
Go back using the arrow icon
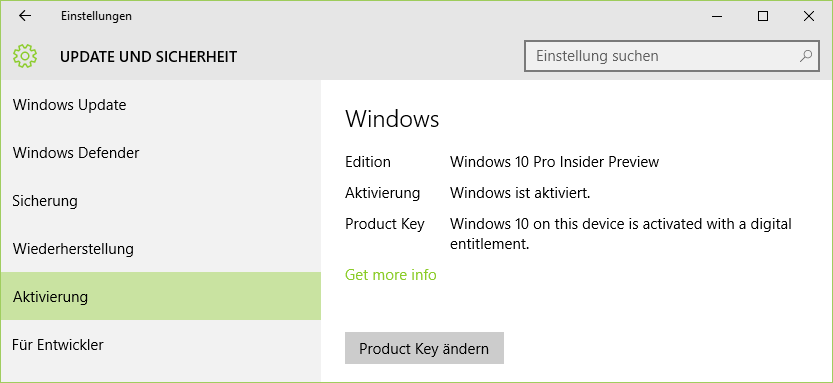click(x=25, y=16)
